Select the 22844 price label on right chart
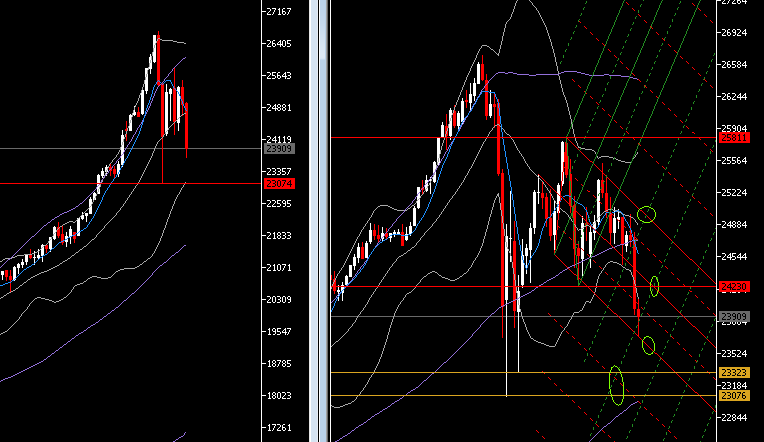 pos(734,418)
